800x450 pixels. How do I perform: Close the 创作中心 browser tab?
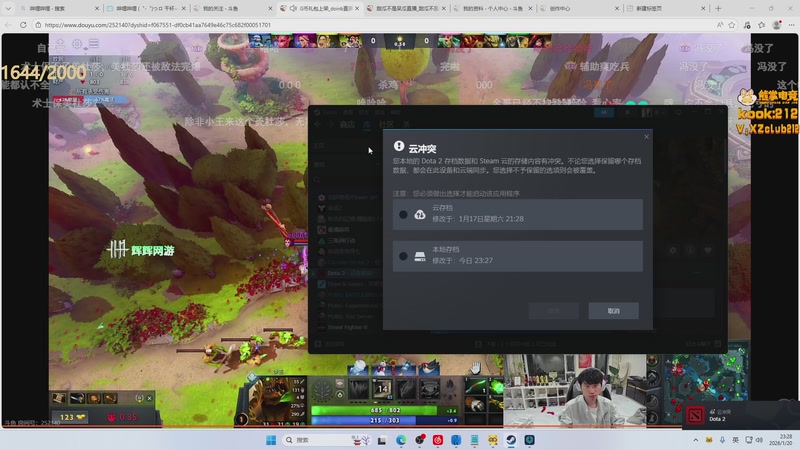coord(617,9)
